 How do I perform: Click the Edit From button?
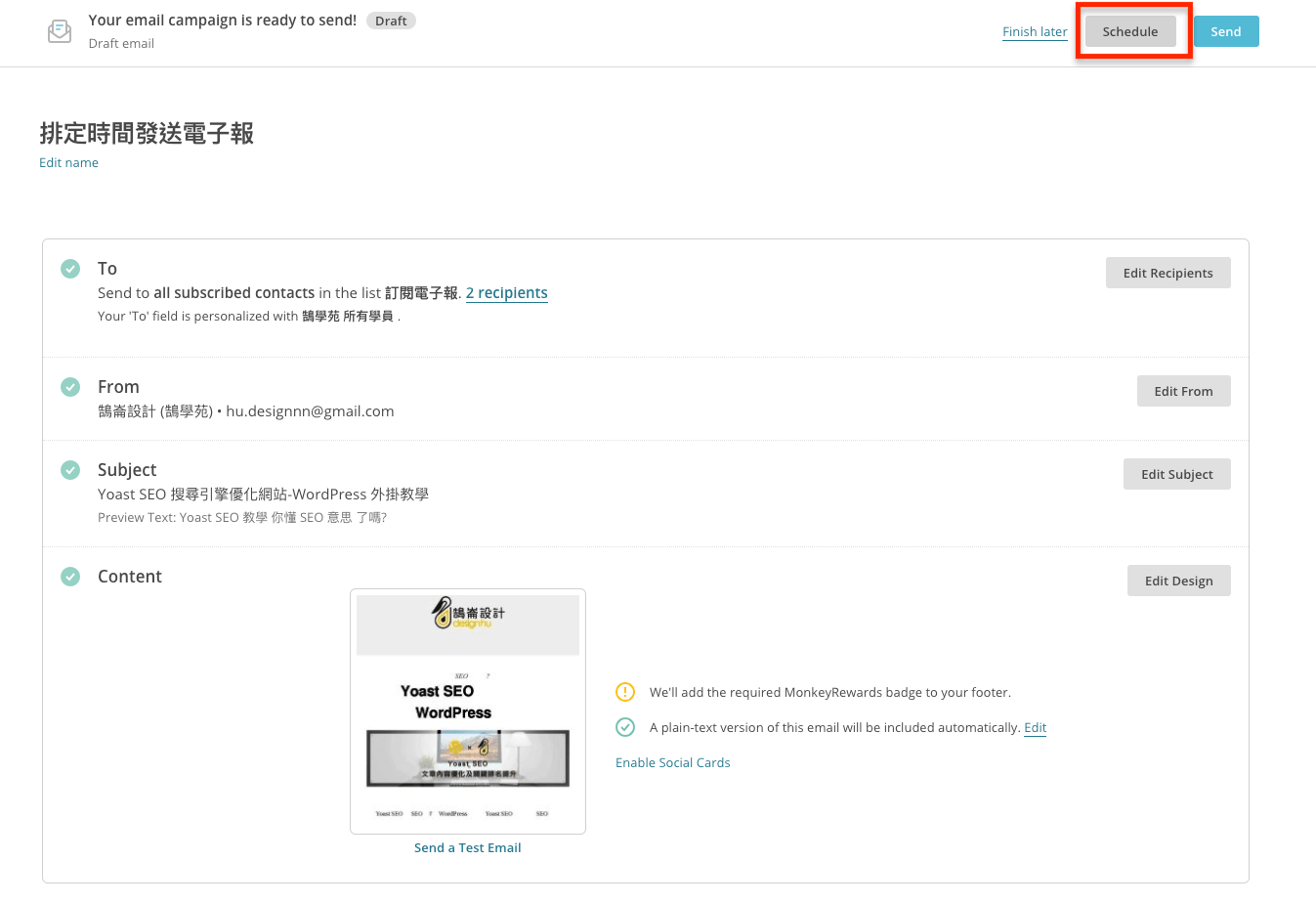pos(1183,391)
